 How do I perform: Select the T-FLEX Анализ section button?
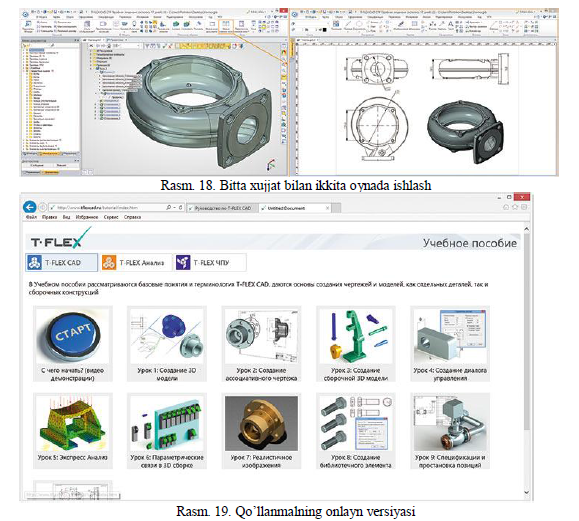point(136,263)
